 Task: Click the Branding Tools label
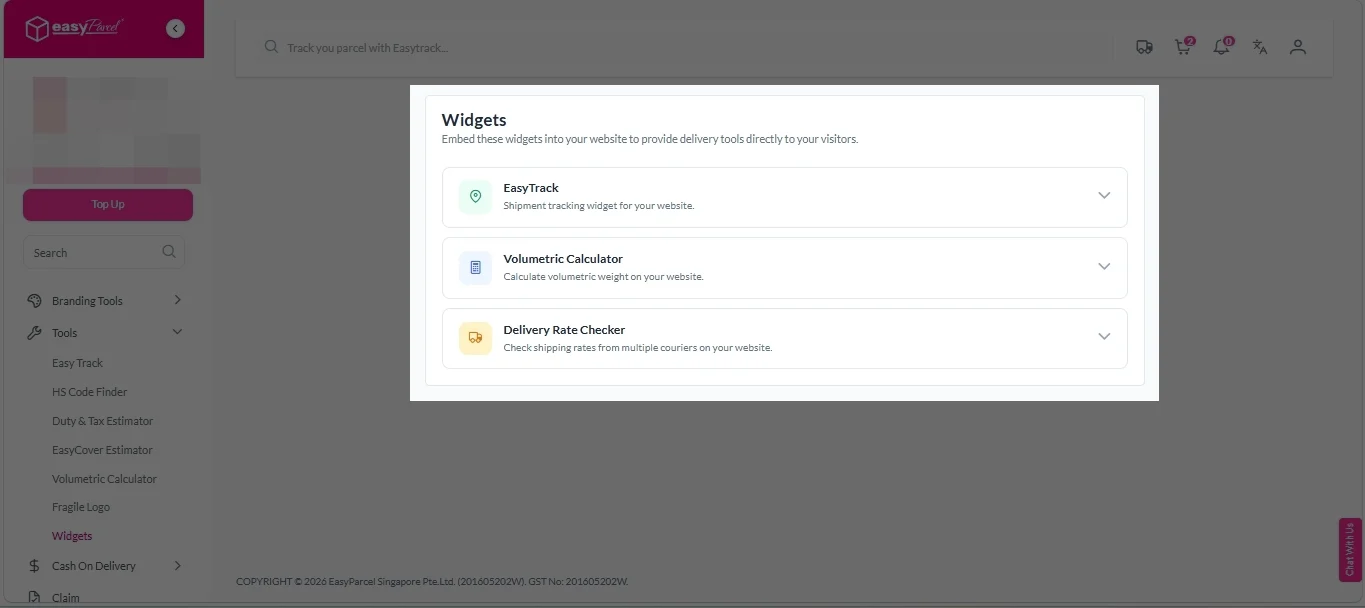87,301
